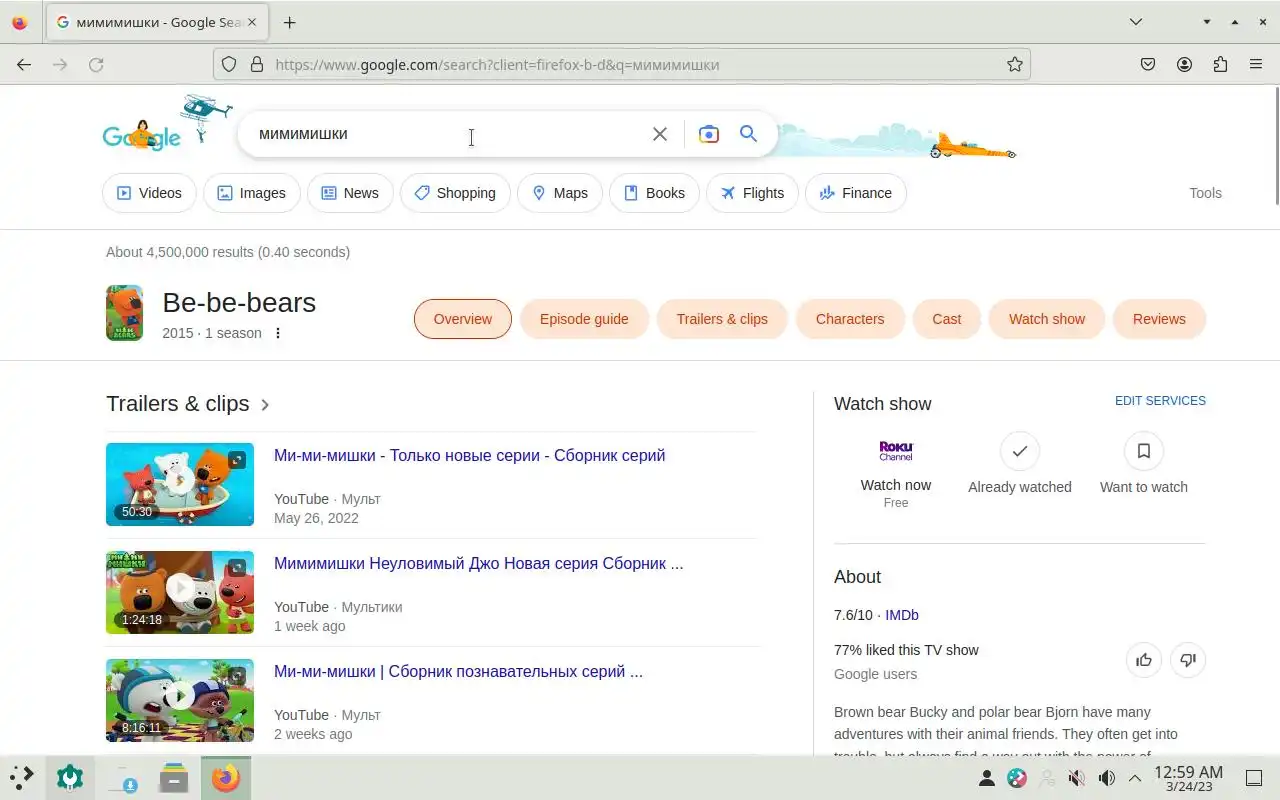Viewport: 1280px width, 800px height.
Task: Open a new browser tab
Action: 289,22
